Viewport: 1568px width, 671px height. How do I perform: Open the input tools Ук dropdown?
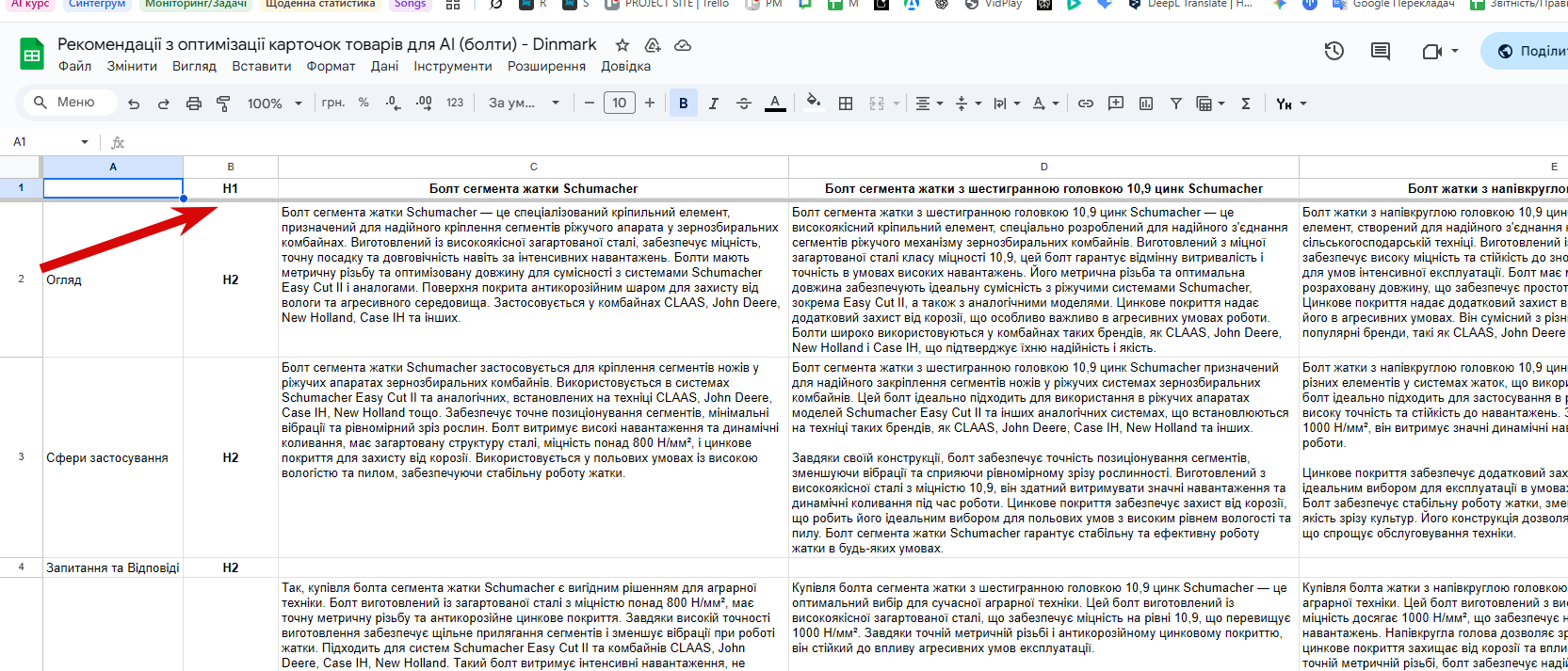pos(1291,104)
